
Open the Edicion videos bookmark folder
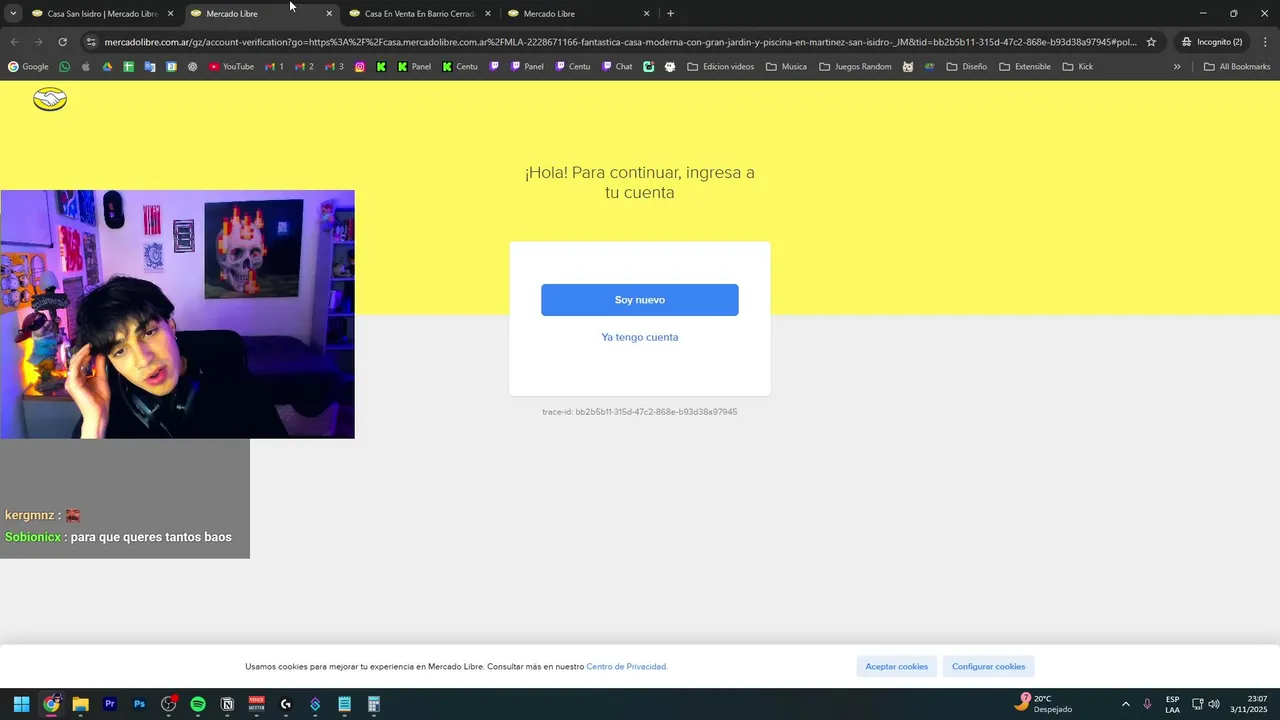pos(721,67)
